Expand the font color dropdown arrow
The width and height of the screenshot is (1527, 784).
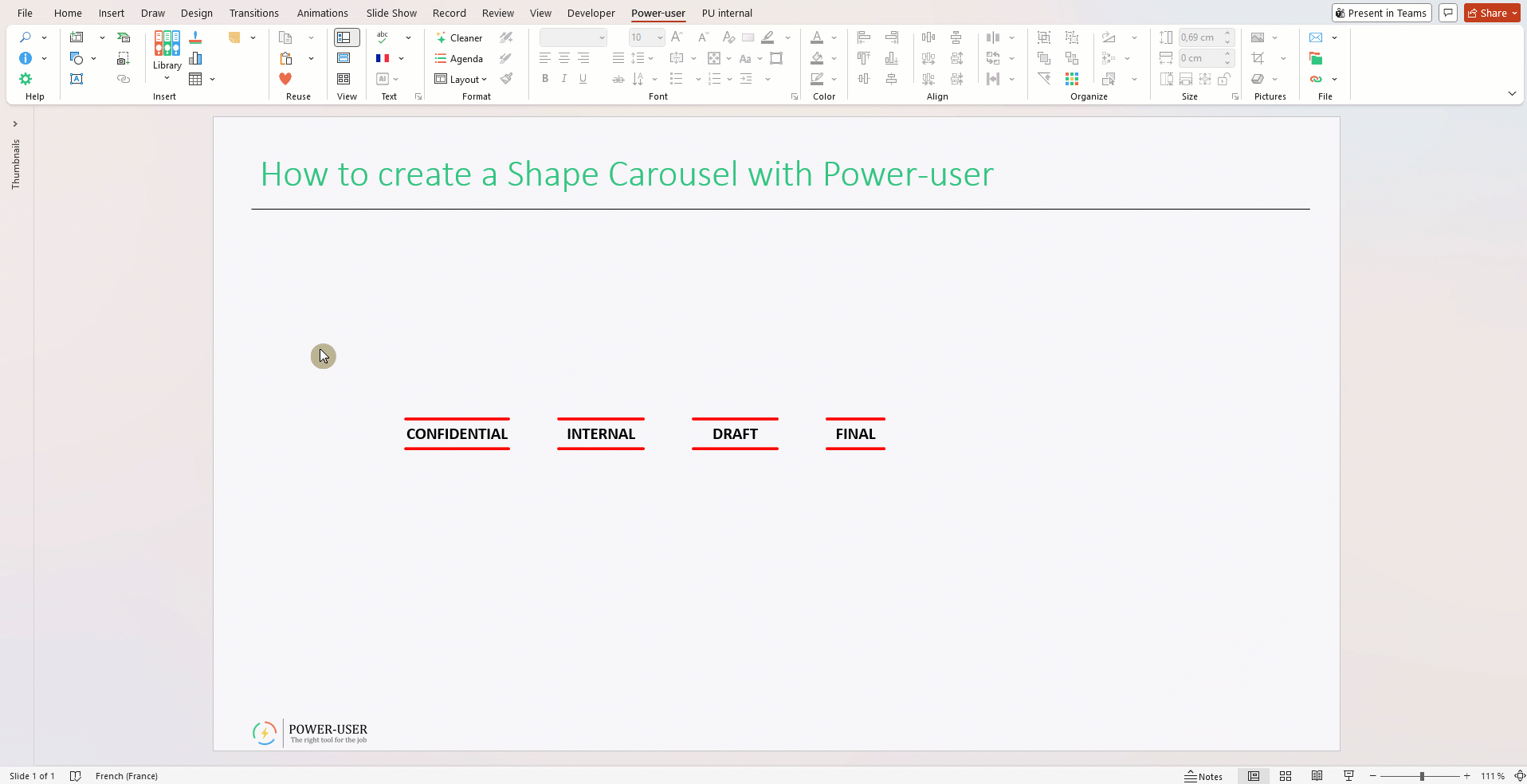(834, 37)
